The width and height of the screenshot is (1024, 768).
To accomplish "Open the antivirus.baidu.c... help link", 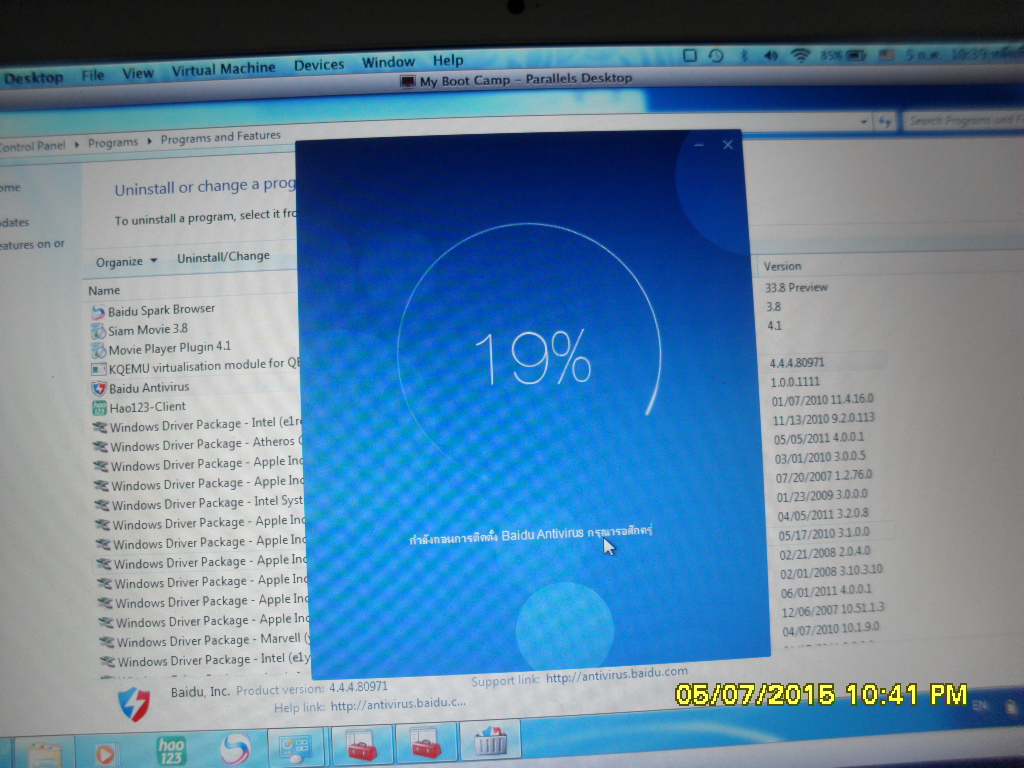I will (398, 704).
